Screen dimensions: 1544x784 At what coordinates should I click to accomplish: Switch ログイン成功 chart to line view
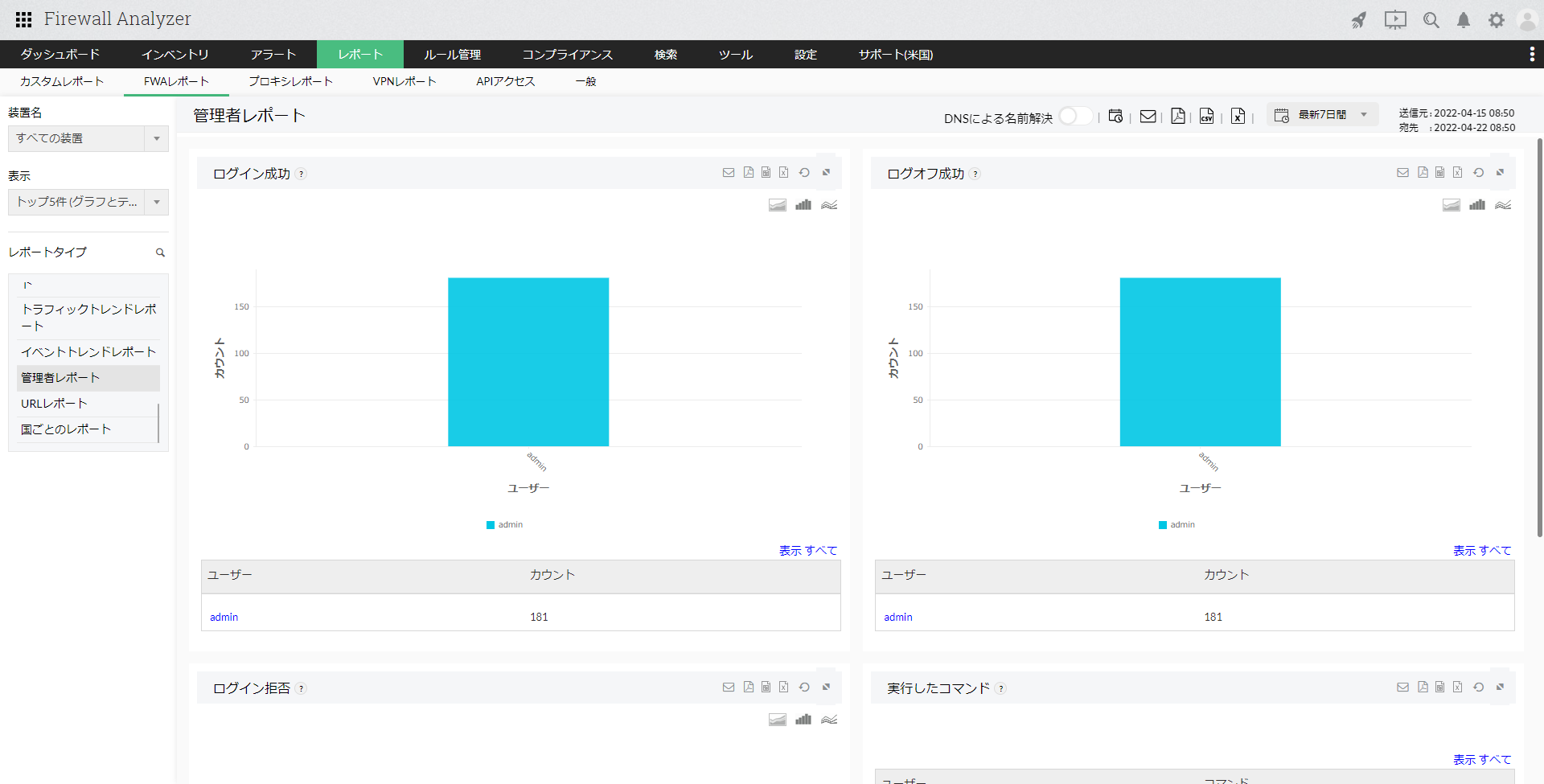pyautogui.click(x=829, y=205)
